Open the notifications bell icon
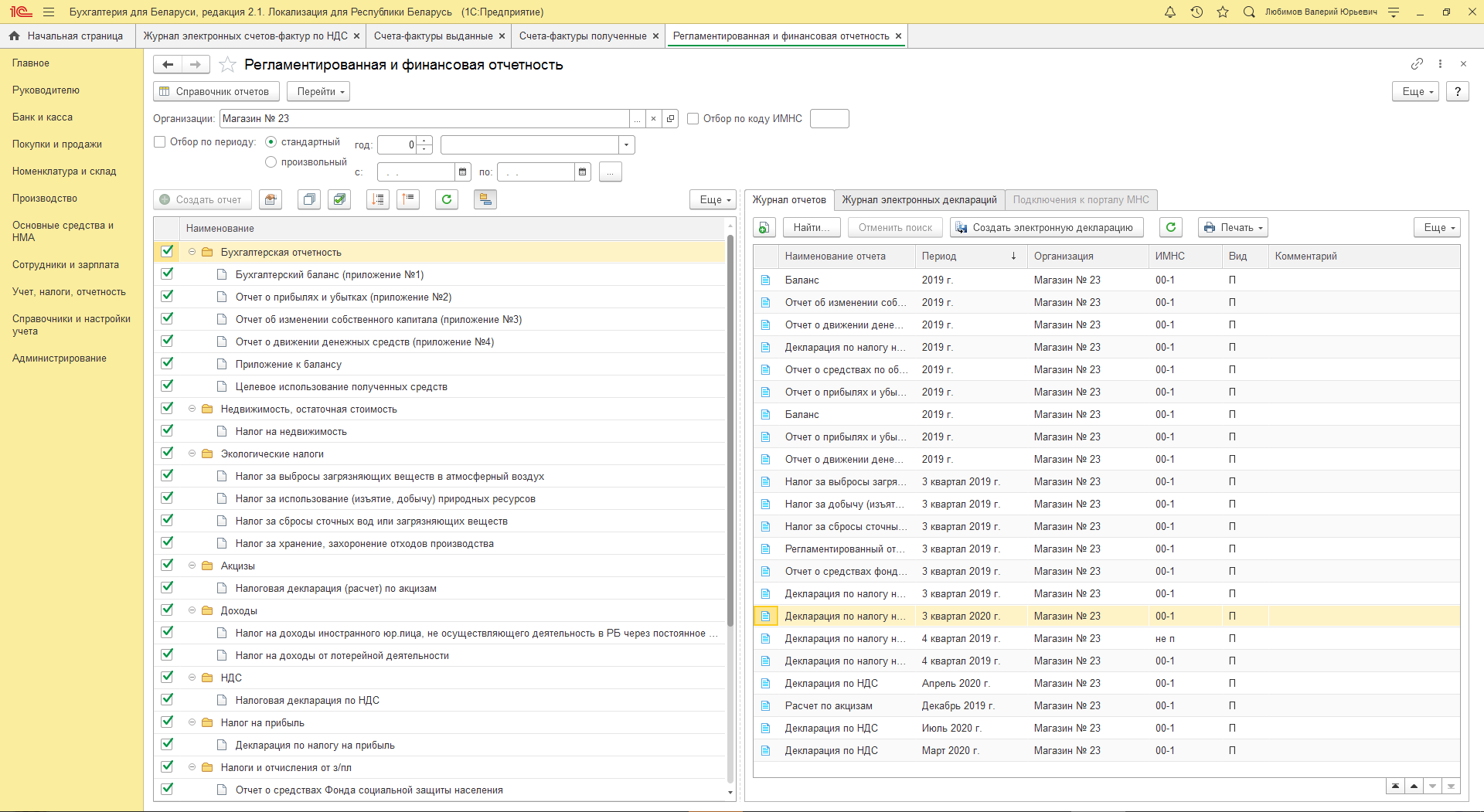This screenshot has width=1484, height=812. (x=1170, y=12)
